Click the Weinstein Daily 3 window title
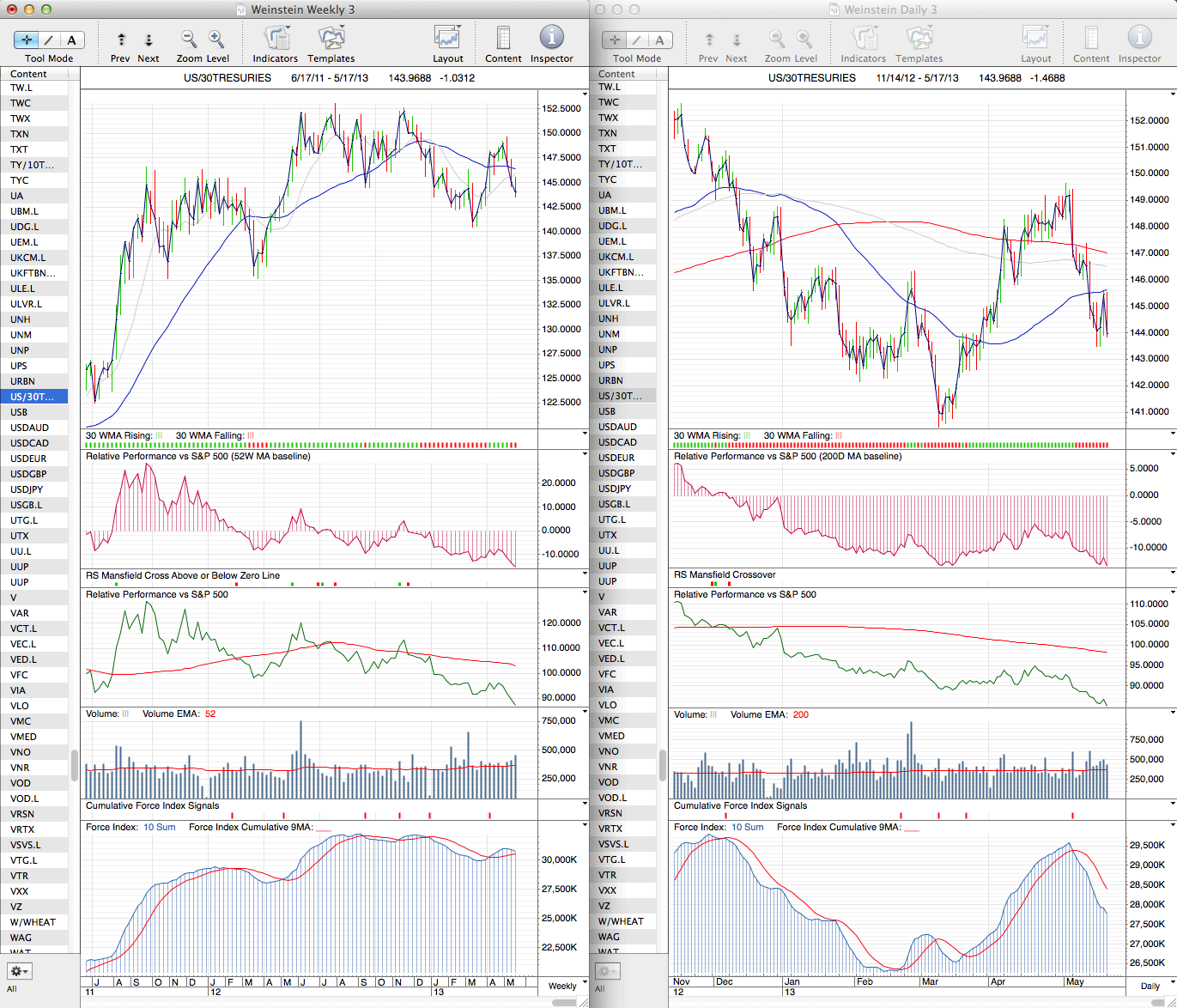1177x1008 pixels. [890, 9]
